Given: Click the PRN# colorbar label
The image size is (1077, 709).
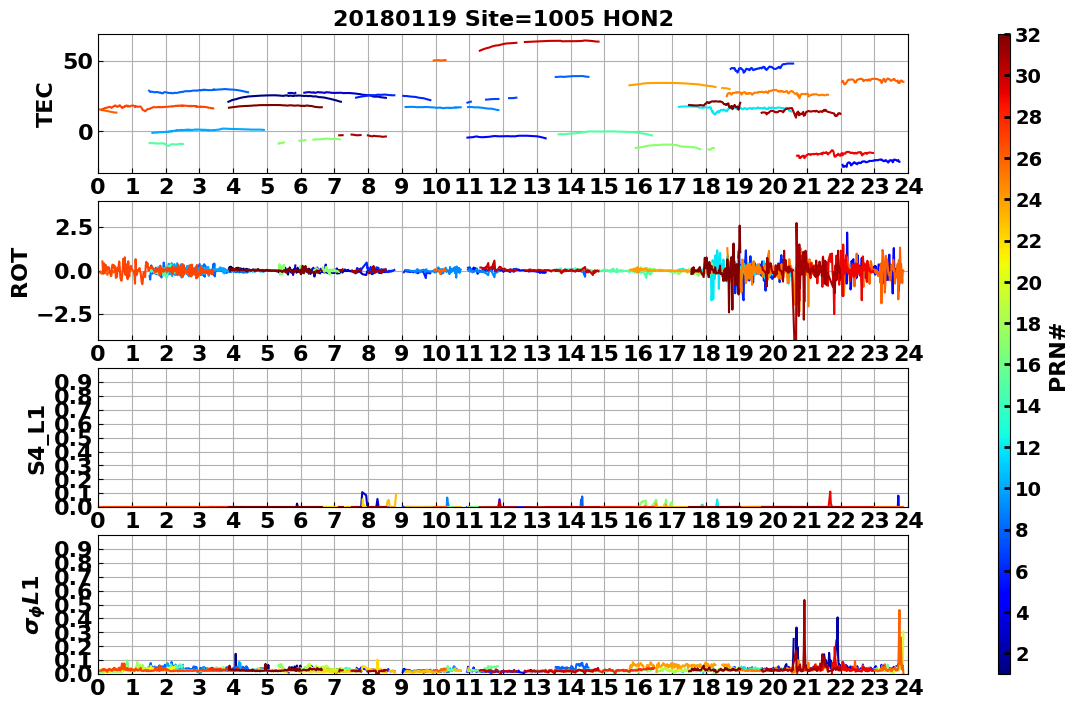Looking at the screenshot, I should pos(1058,357).
